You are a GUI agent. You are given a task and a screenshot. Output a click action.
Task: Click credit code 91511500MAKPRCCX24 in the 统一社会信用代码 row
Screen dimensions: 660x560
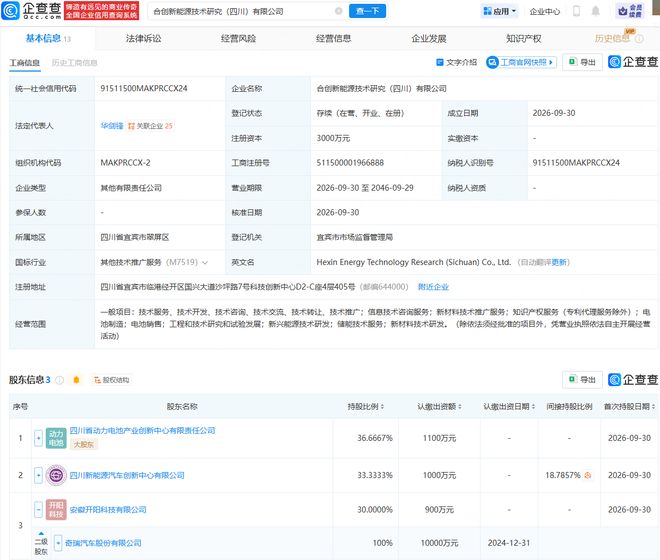tap(144, 88)
